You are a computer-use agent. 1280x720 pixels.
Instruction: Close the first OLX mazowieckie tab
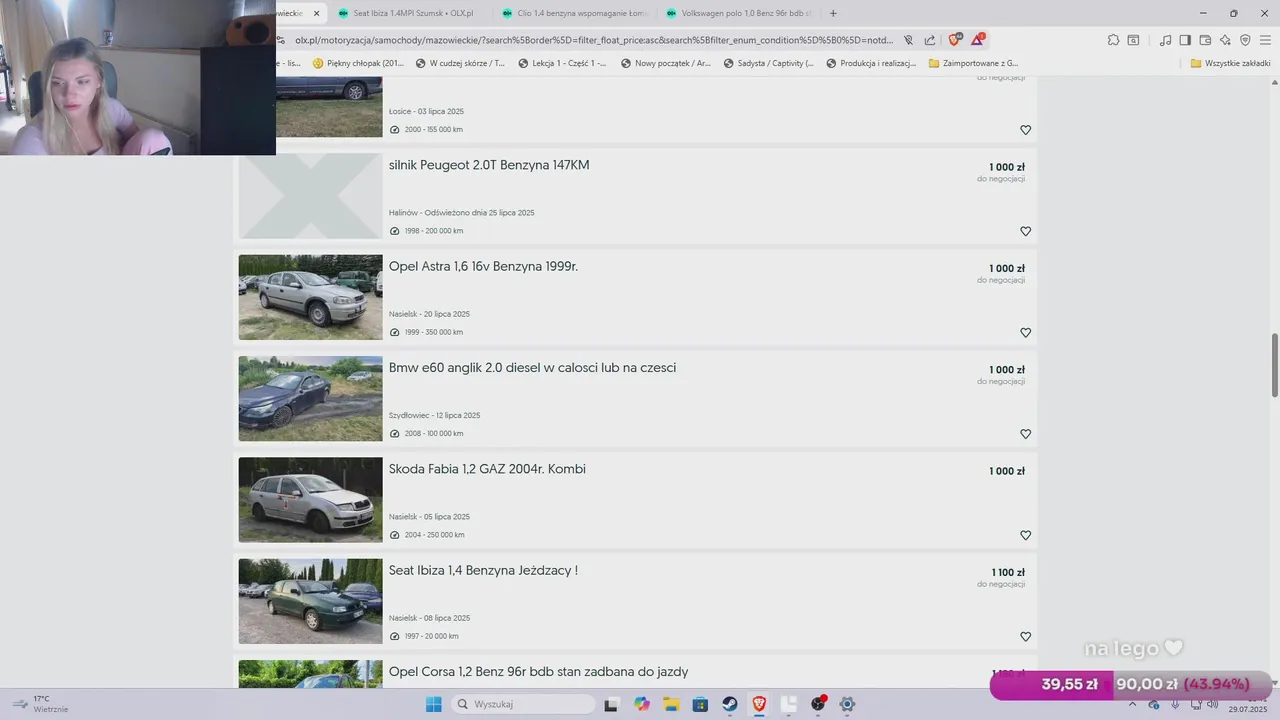(x=316, y=13)
